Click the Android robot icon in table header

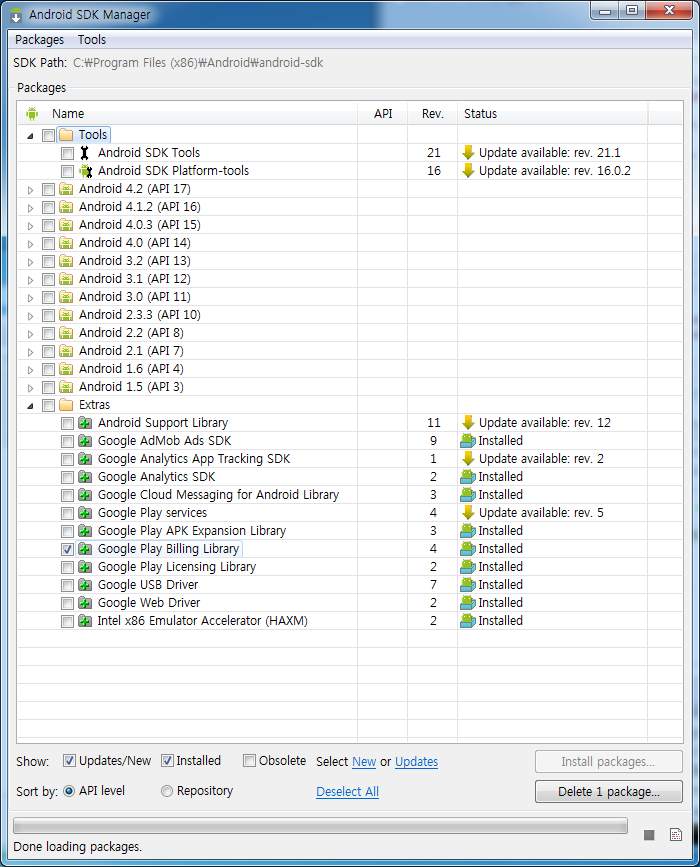click(x=32, y=114)
